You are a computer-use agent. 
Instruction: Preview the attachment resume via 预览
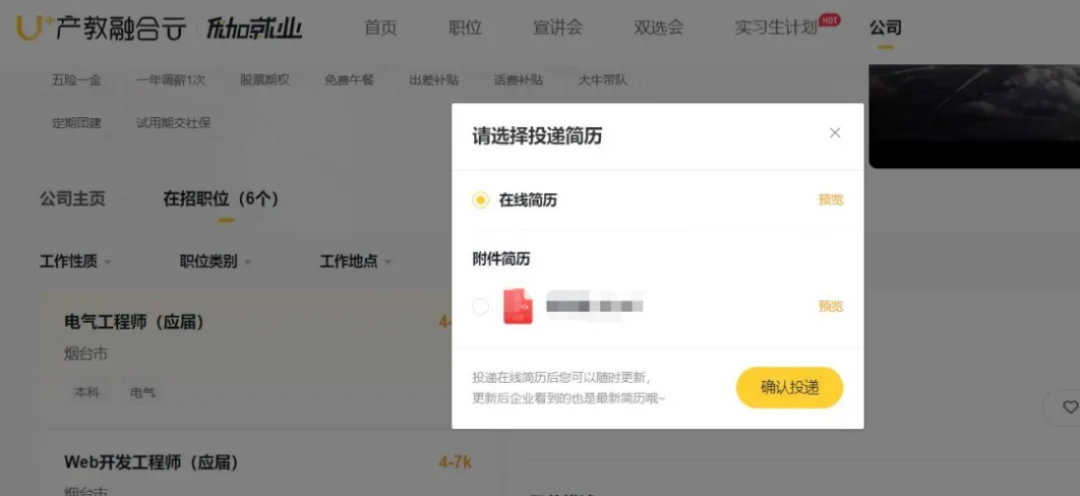(x=830, y=306)
